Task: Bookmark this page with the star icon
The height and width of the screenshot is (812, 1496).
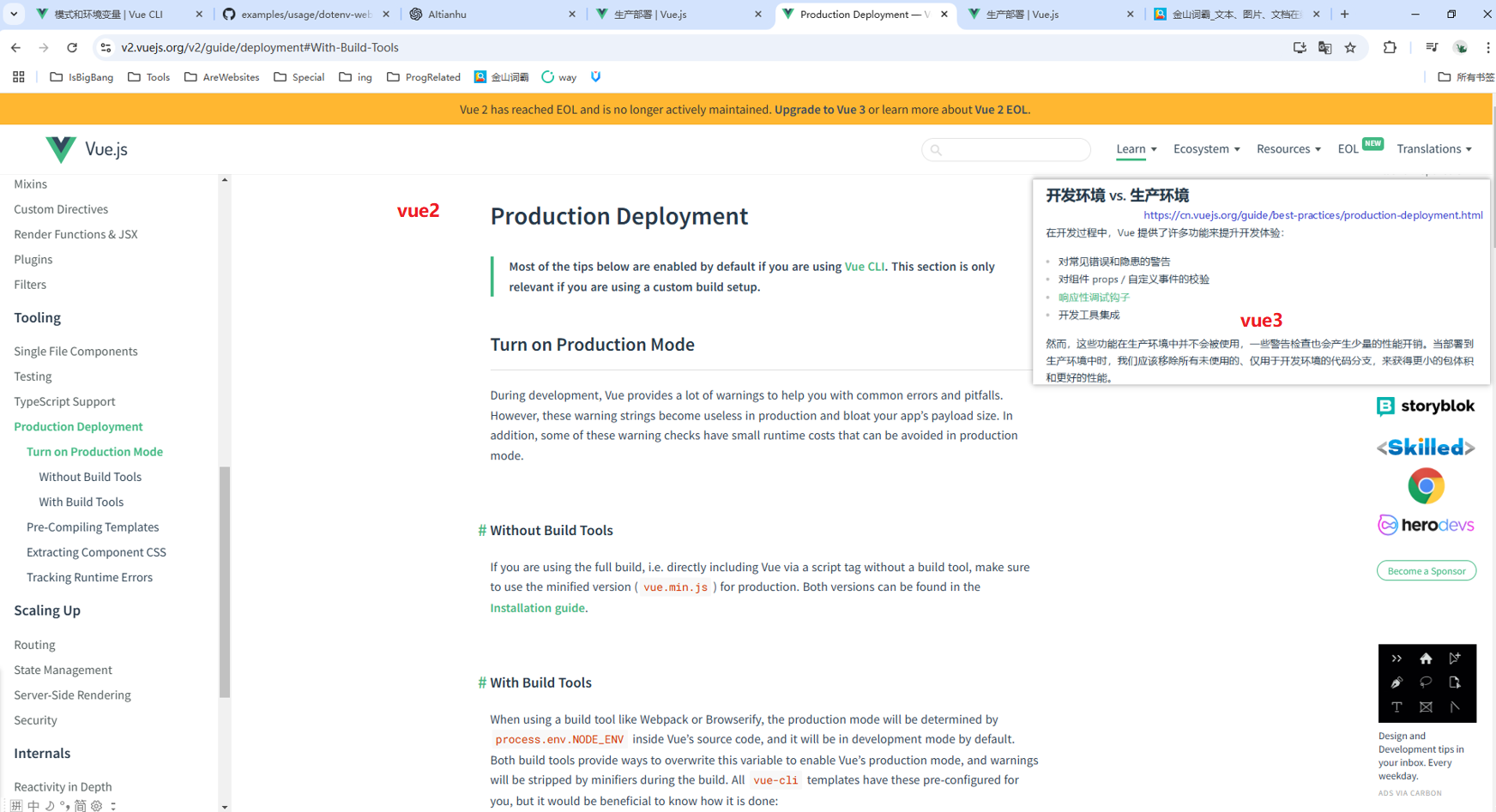Action: tap(1351, 47)
